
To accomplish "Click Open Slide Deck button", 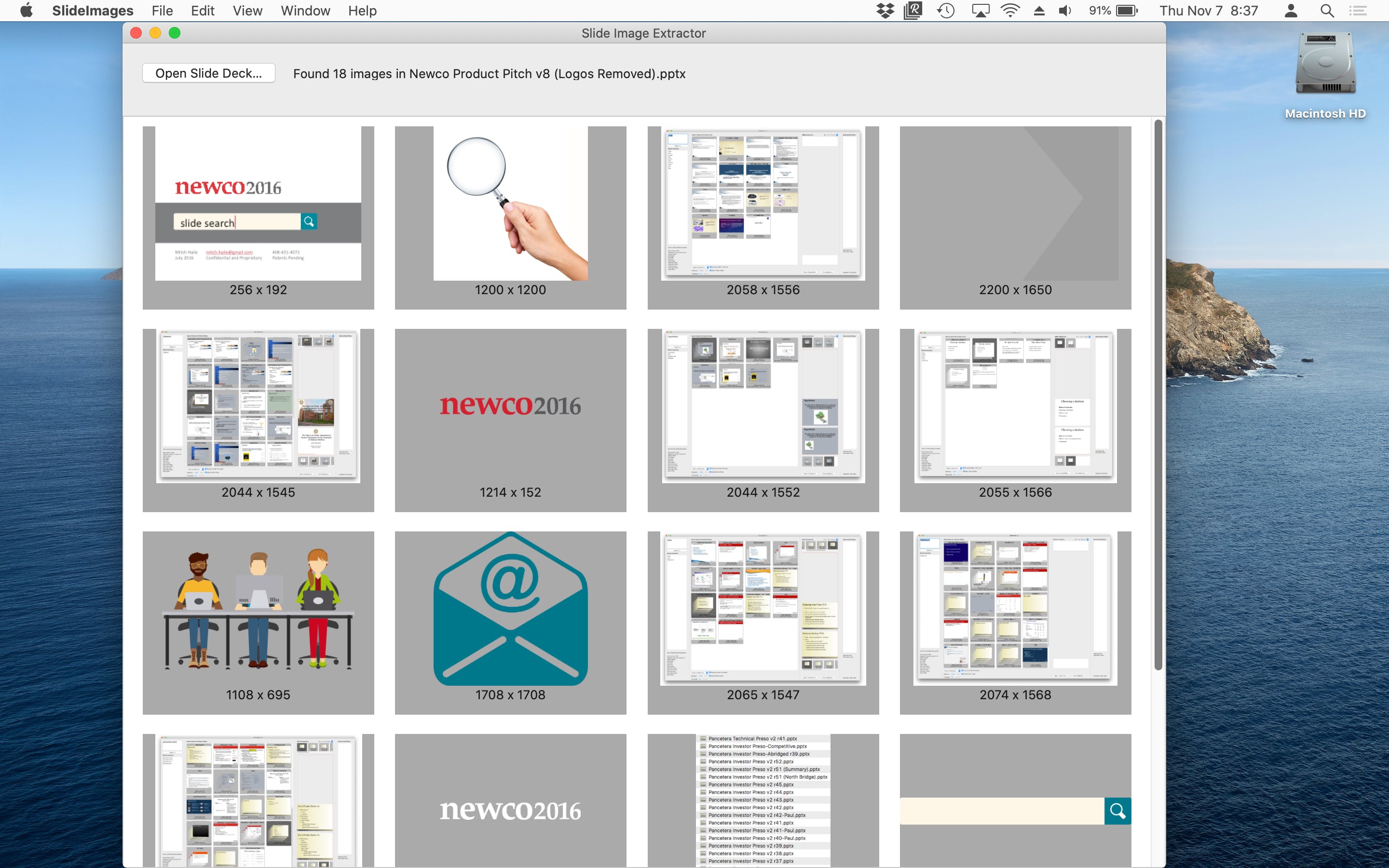I will tap(207, 72).
